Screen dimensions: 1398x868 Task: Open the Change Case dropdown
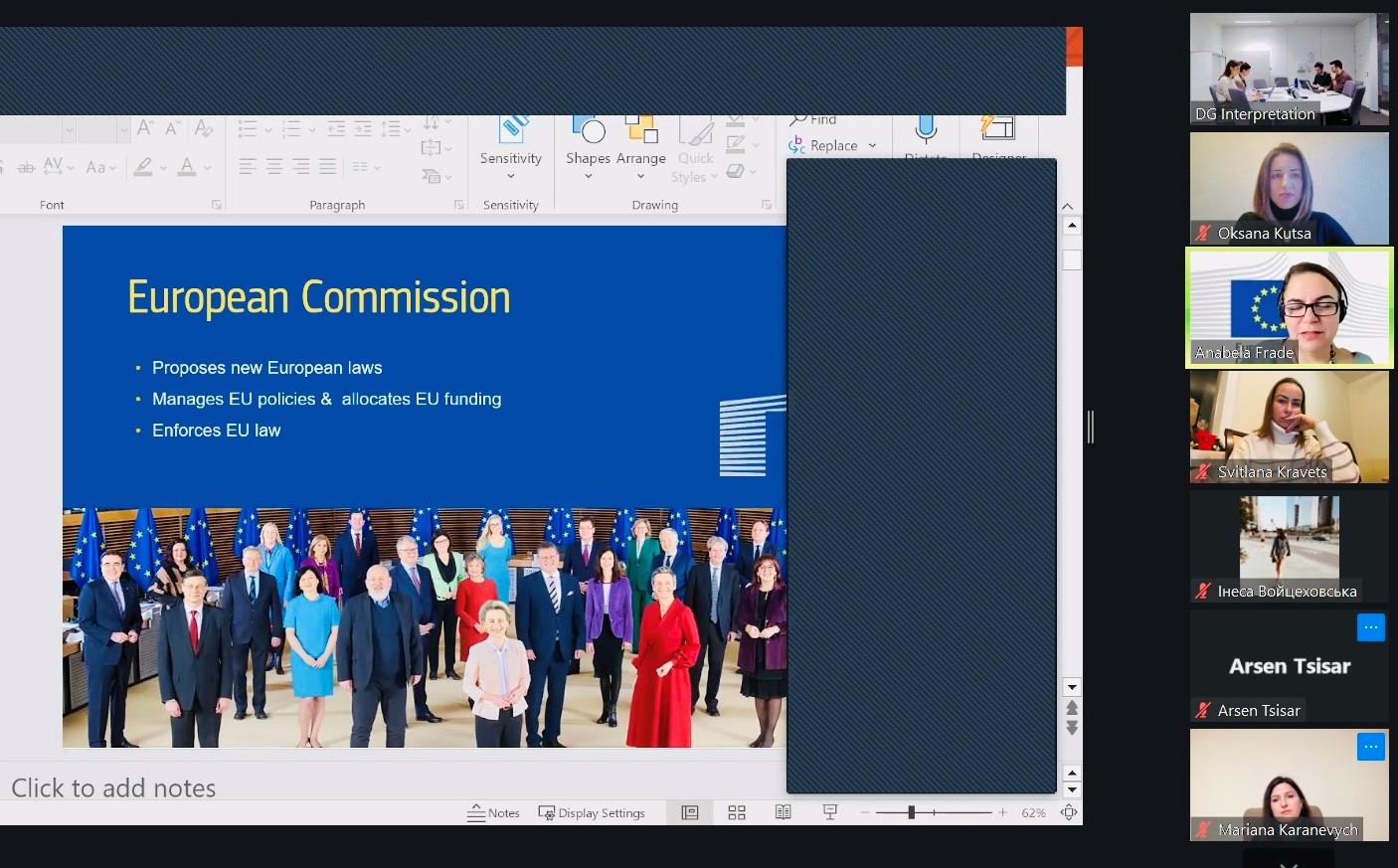(100, 167)
